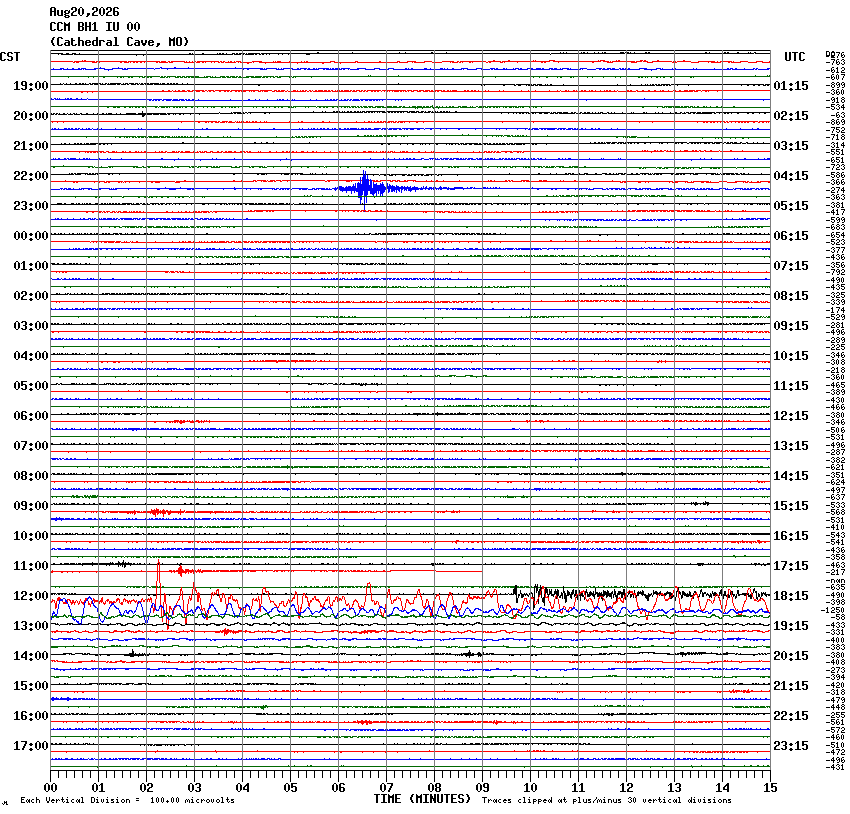Click the 00 minute mark on the time axis

click(x=50, y=788)
